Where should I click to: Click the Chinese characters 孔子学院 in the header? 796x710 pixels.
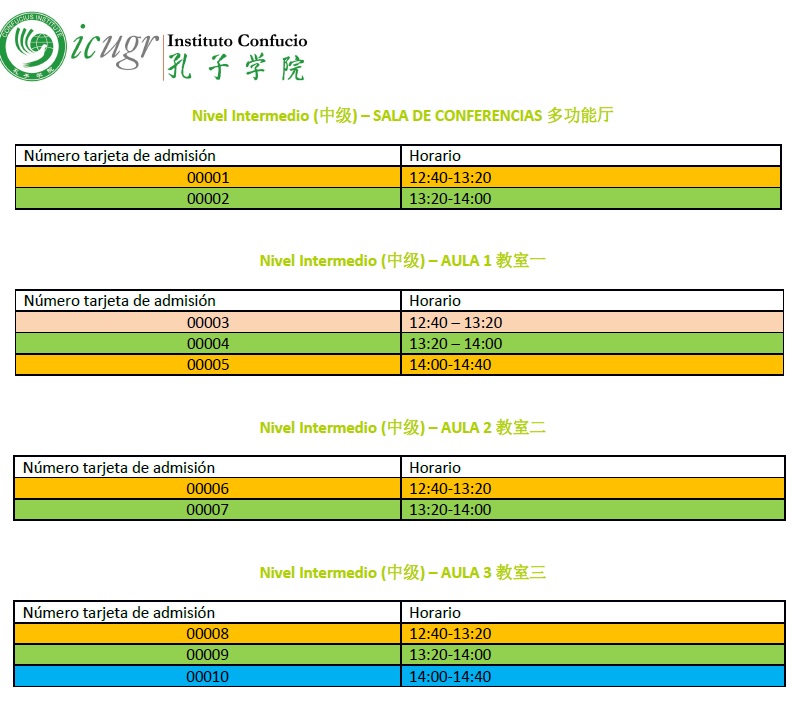tap(236, 67)
